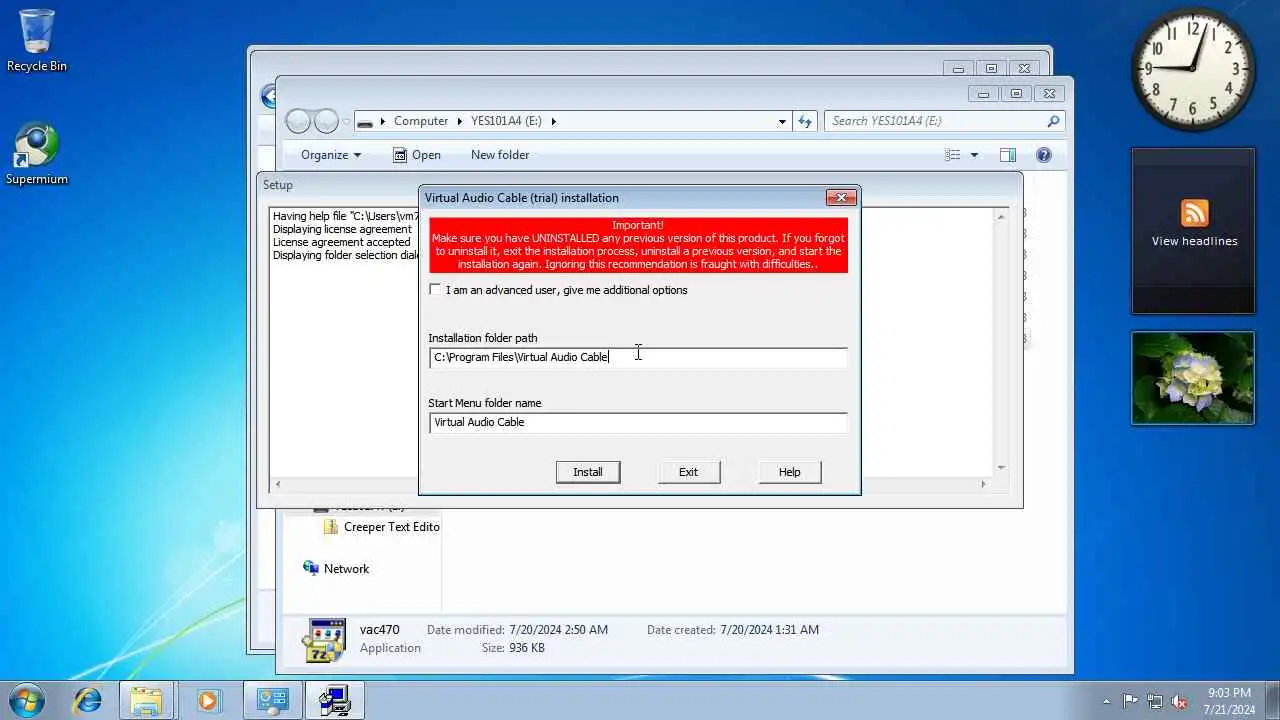1280x720 pixels.
Task: Click the network tray icon
Action: pyautogui.click(x=1155, y=701)
